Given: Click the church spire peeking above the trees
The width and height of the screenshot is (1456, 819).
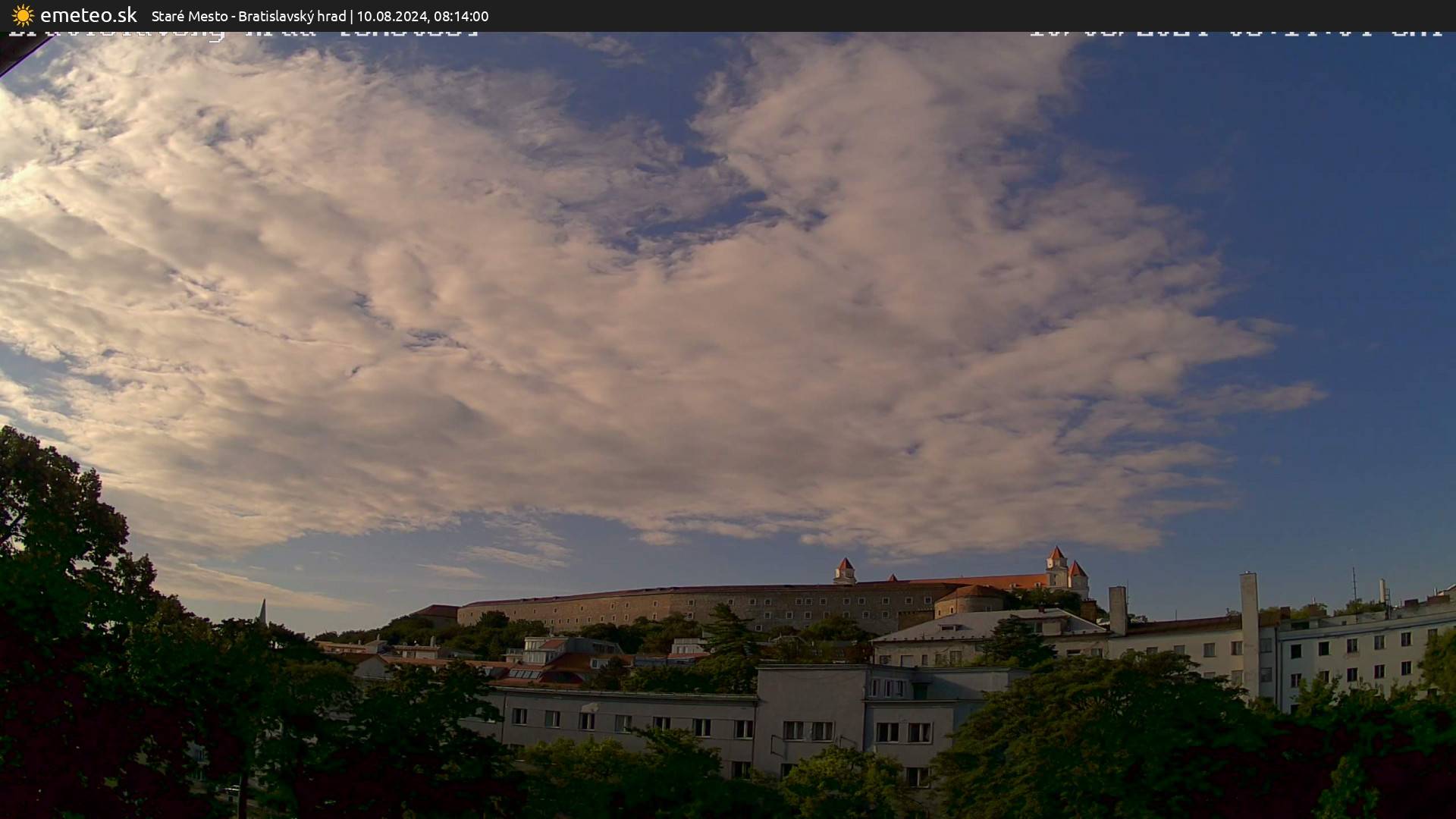Looking at the screenshot, I should pos(262,611).
